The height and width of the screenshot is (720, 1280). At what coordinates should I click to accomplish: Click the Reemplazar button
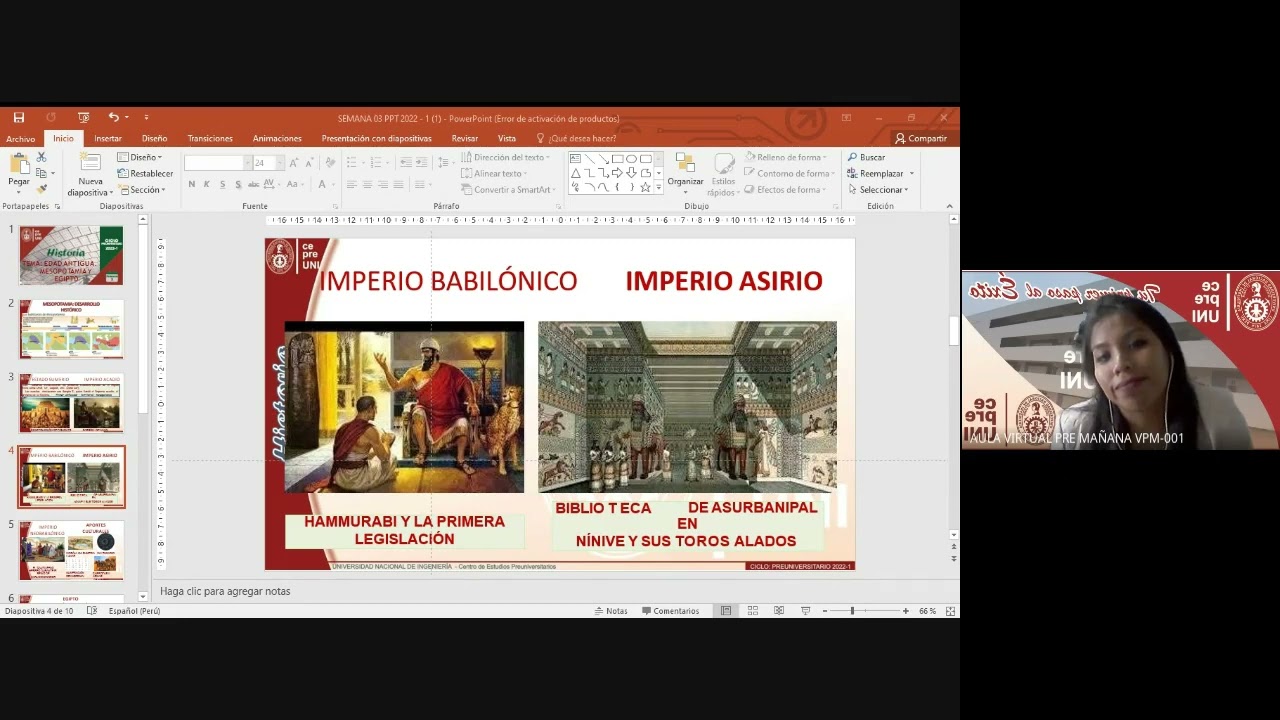[875, 173]
